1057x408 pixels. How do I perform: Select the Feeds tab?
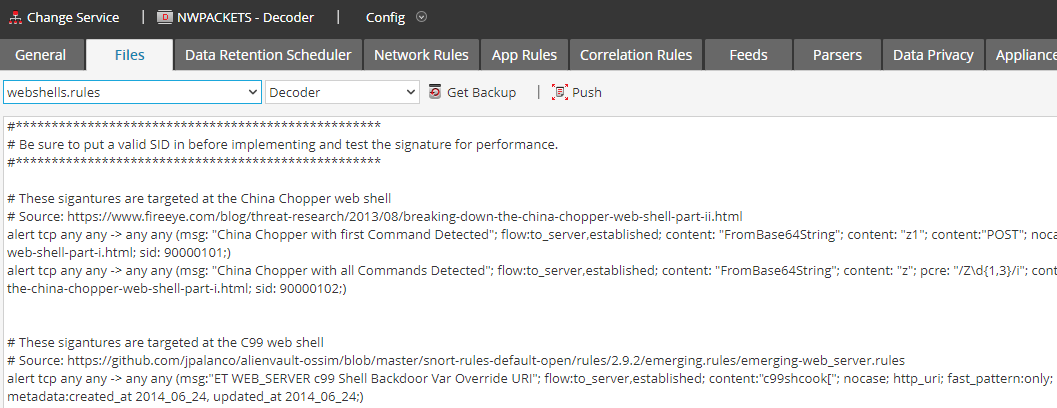point(749,55)
